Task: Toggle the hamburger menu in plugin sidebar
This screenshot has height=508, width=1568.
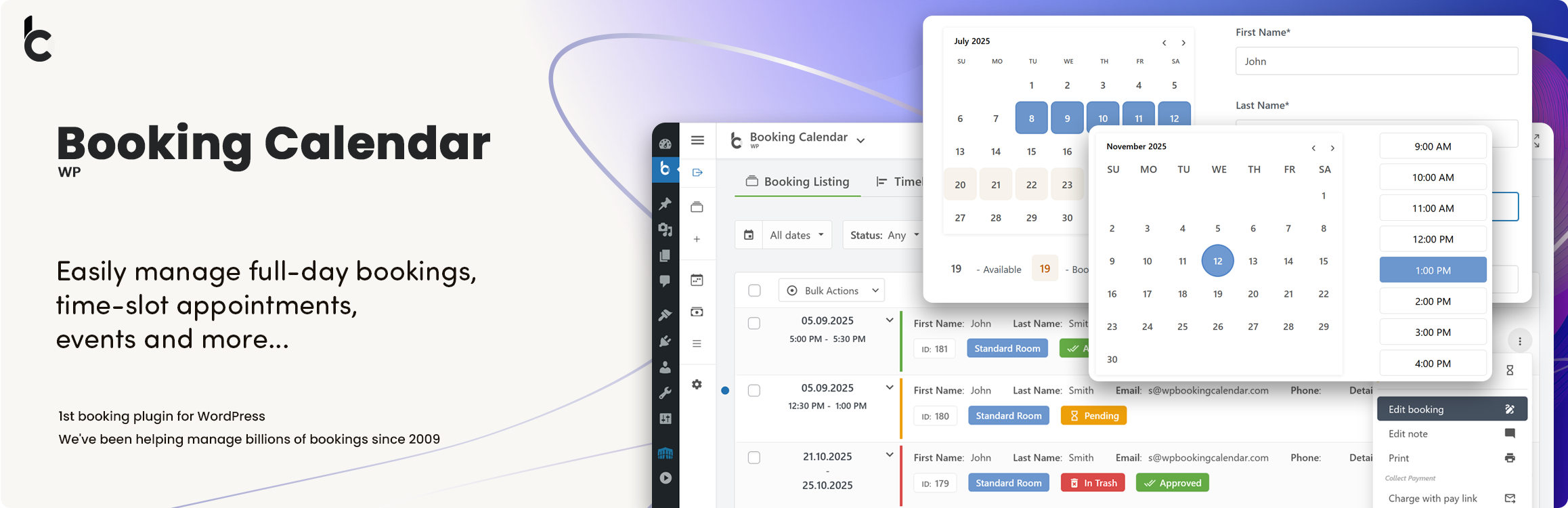Action: point(697,140)
